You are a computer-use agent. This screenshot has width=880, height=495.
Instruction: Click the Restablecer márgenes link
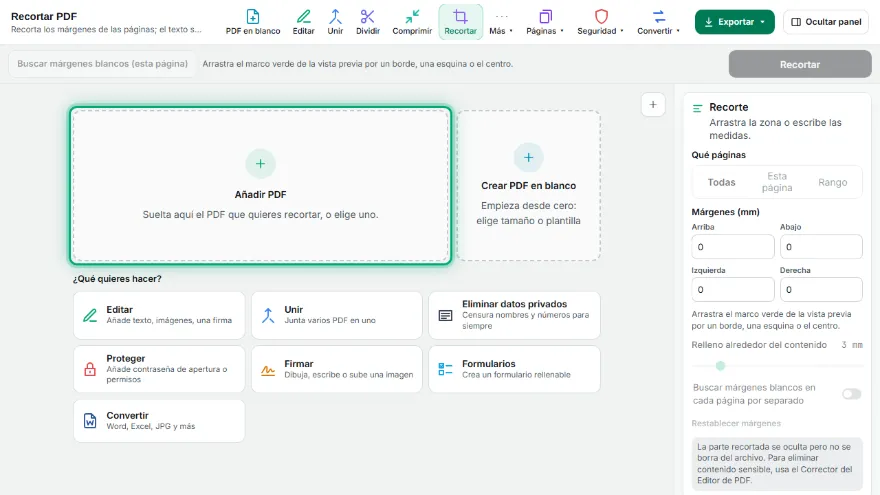(736, 423)
